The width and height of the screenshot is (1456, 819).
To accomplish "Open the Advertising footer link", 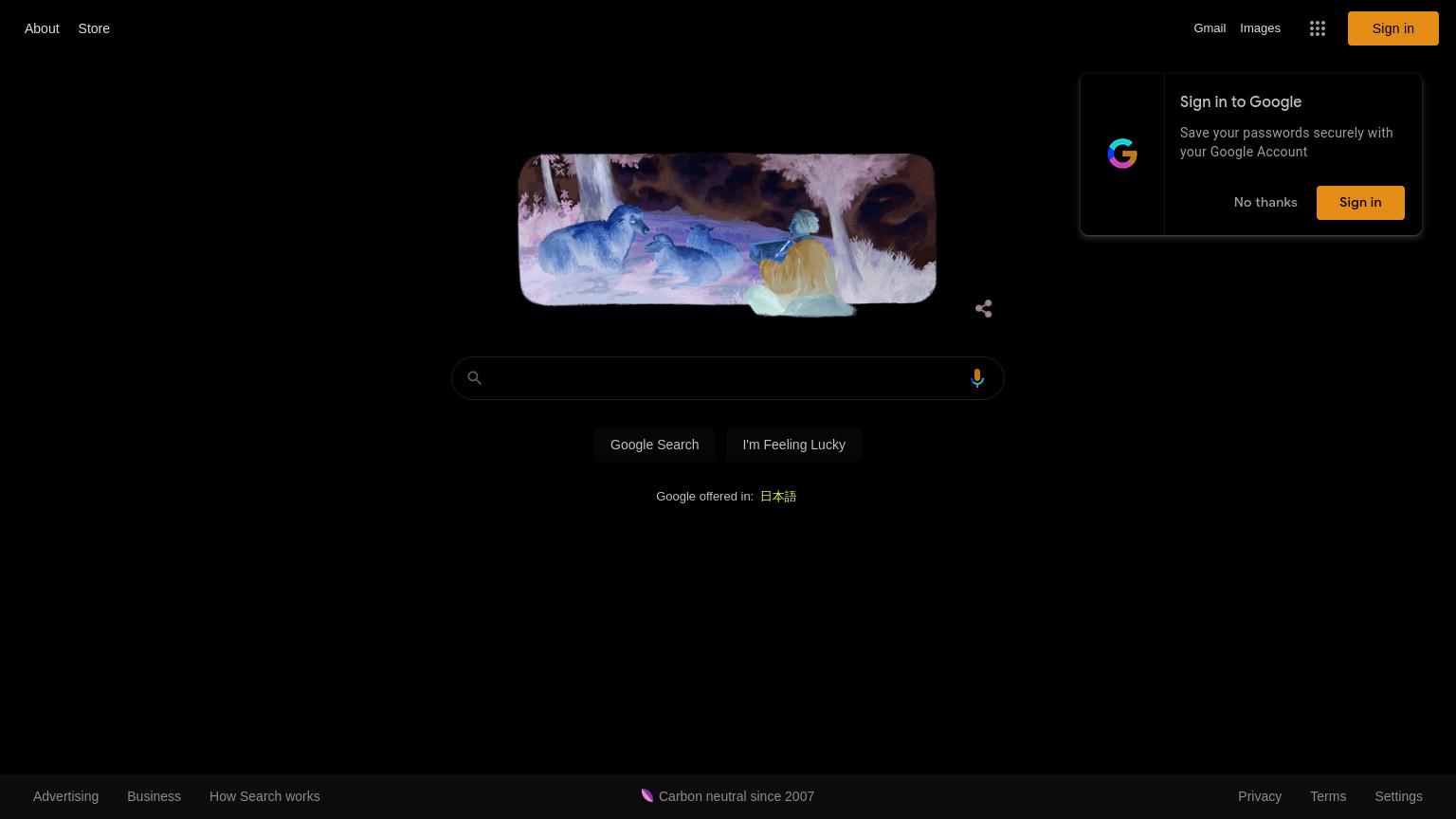I will coord(65,796).
